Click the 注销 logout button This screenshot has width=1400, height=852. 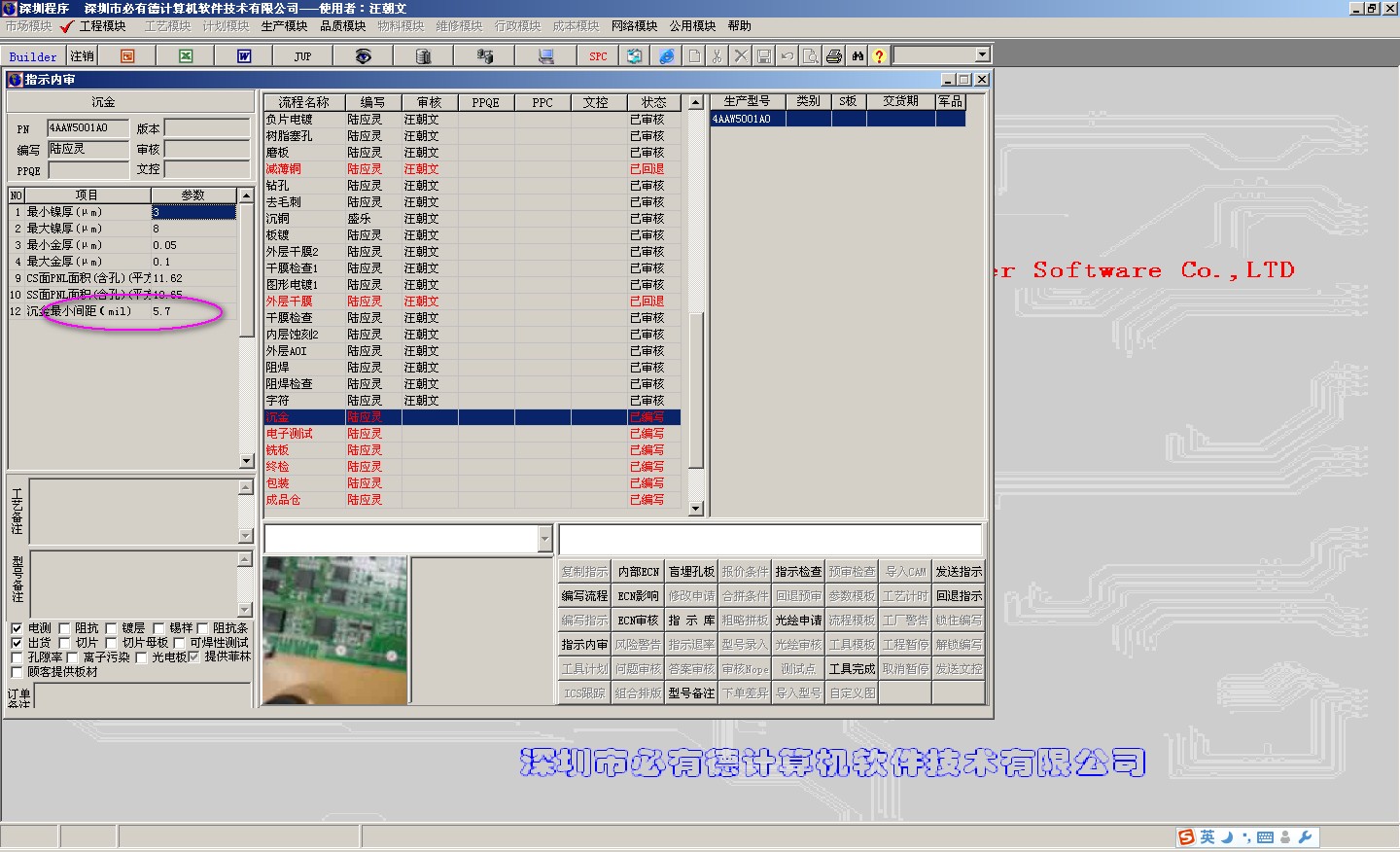click(x=83, y=56)
